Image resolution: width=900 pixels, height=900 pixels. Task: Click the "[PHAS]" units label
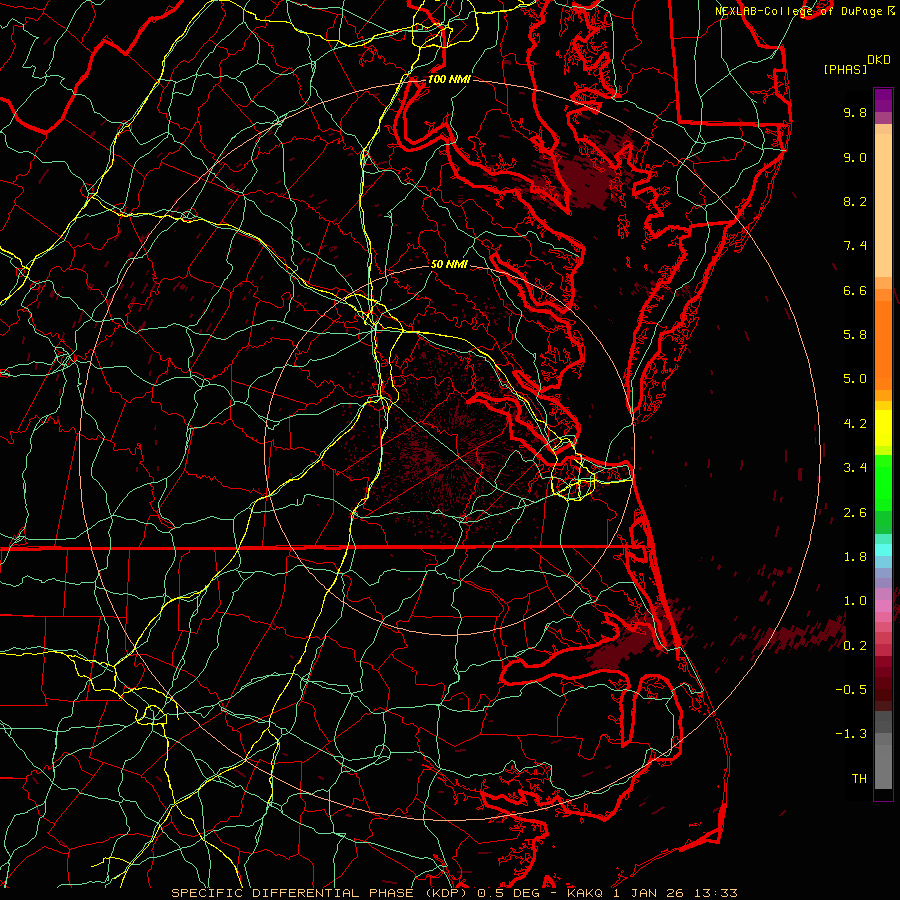coord(845,69)
